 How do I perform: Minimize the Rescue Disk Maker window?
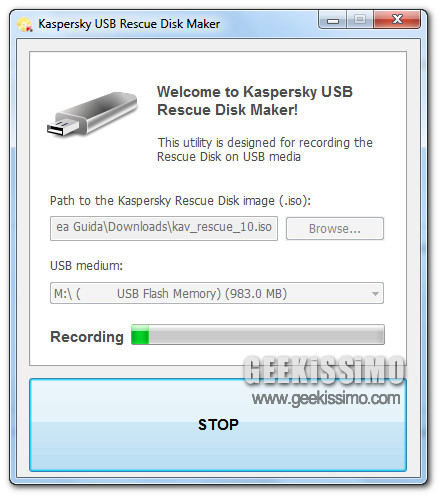[333, 20]
